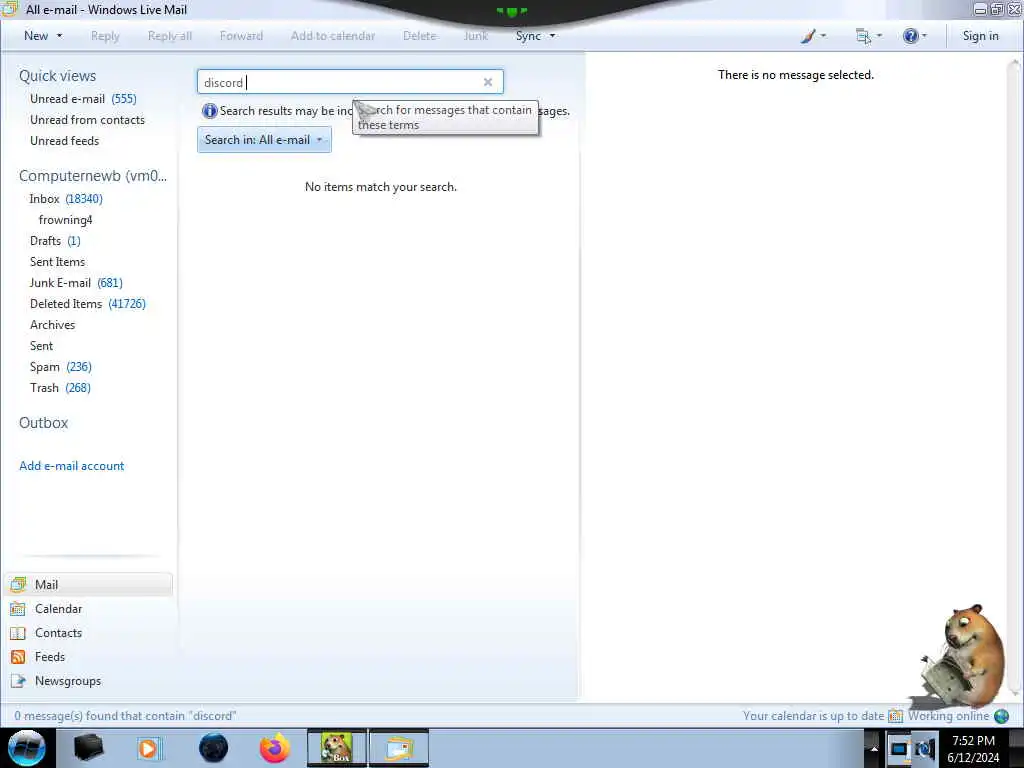Launch Firefox from the taskbar
Image resolution: width=1024 pixels, height=768 pixels.
coord(275,748)
